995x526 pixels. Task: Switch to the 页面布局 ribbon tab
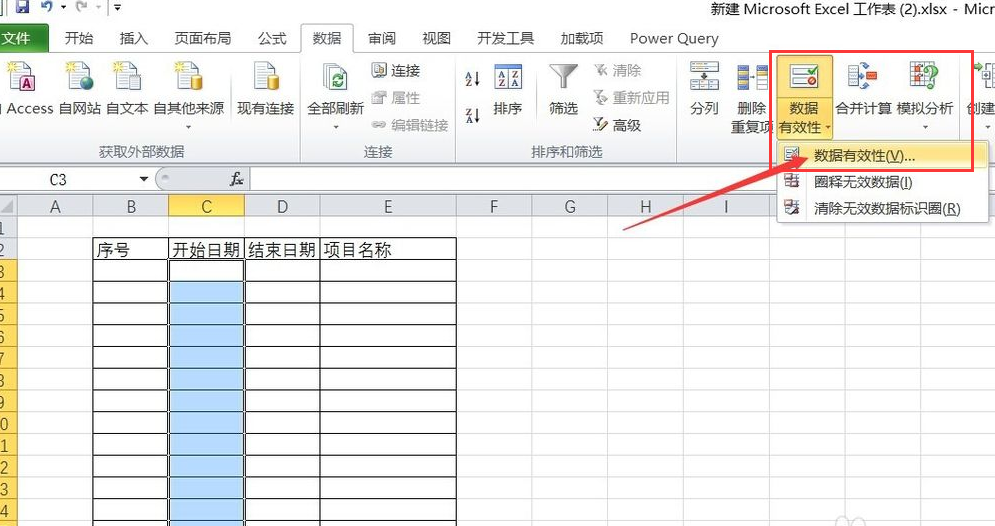202,39
